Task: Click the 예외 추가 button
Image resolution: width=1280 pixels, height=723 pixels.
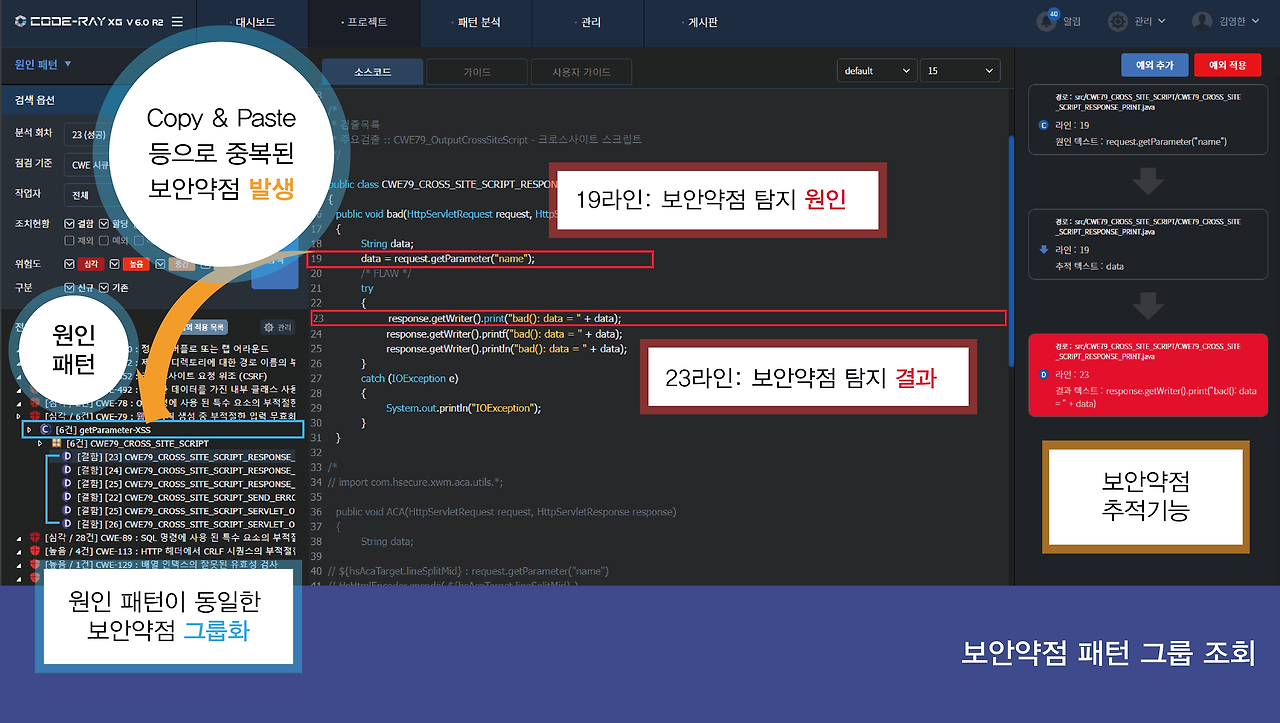Action: pos(1154,65)
